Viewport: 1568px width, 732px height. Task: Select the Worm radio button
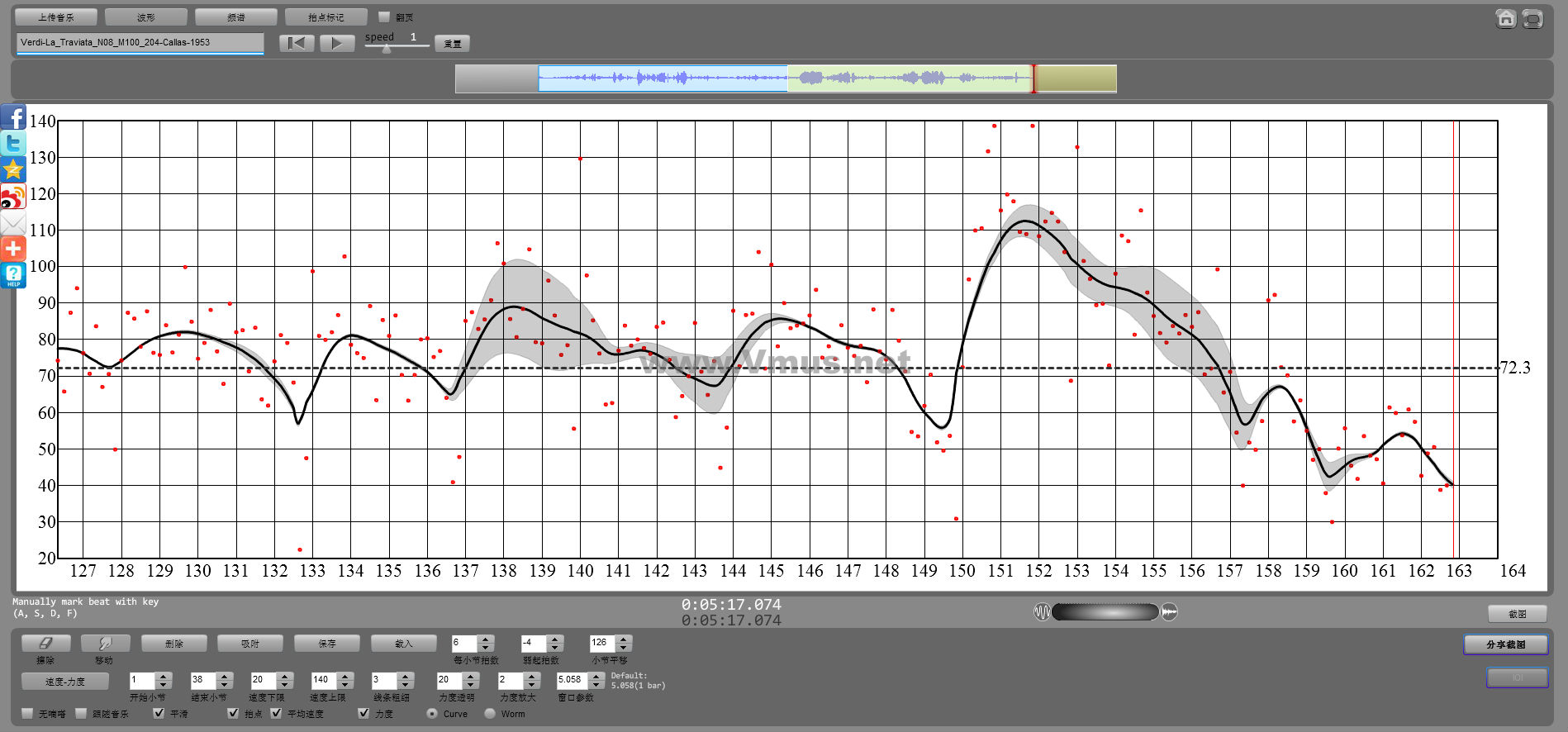(x=490, y=713)
